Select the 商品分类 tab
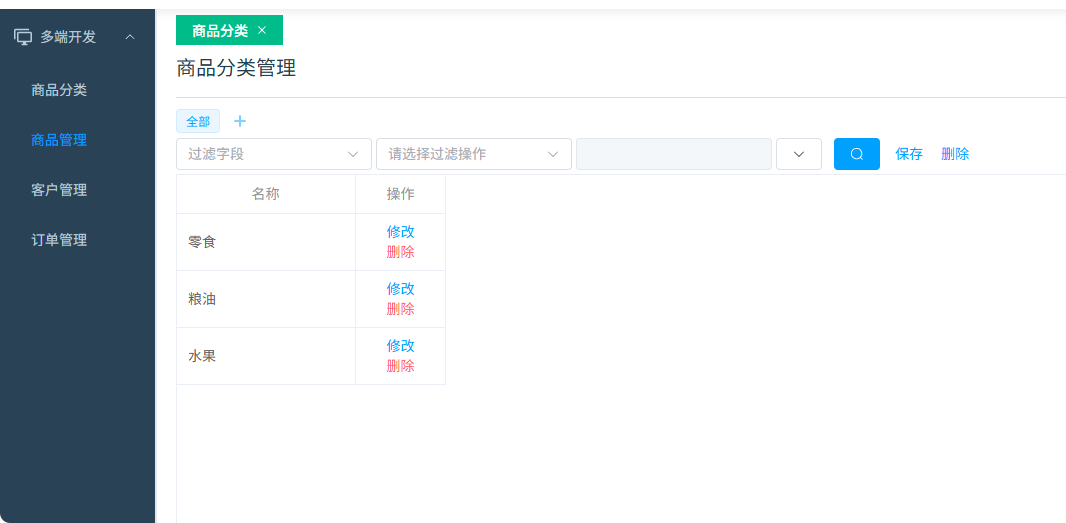This screenshot has width=1066, height=523. 220,31
